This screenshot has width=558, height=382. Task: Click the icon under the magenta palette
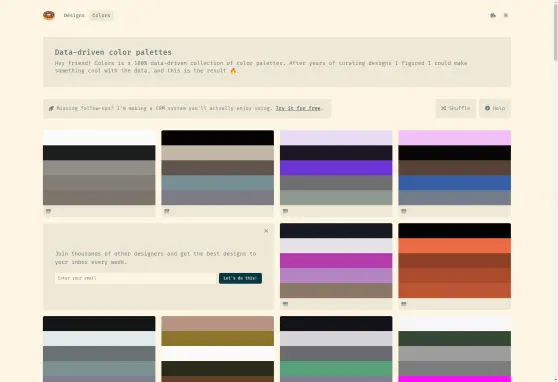(x=285, y=304)
